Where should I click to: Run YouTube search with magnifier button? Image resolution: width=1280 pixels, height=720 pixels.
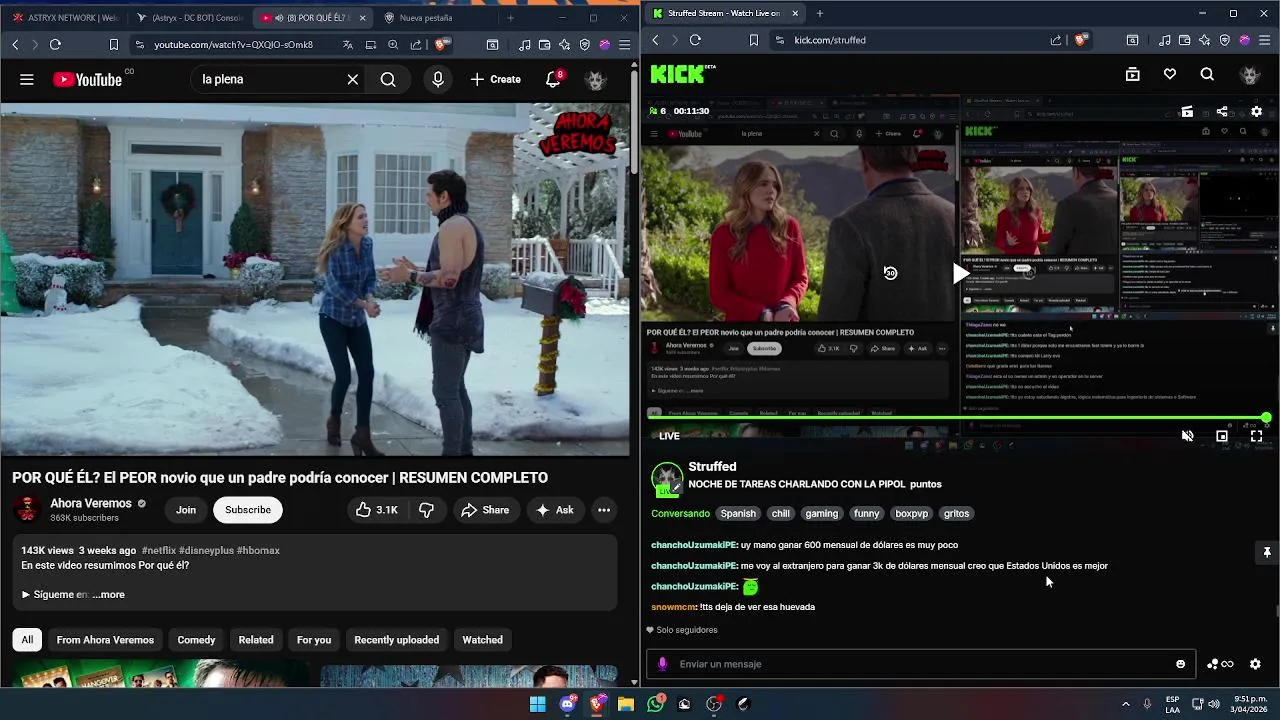click(388, 79)
